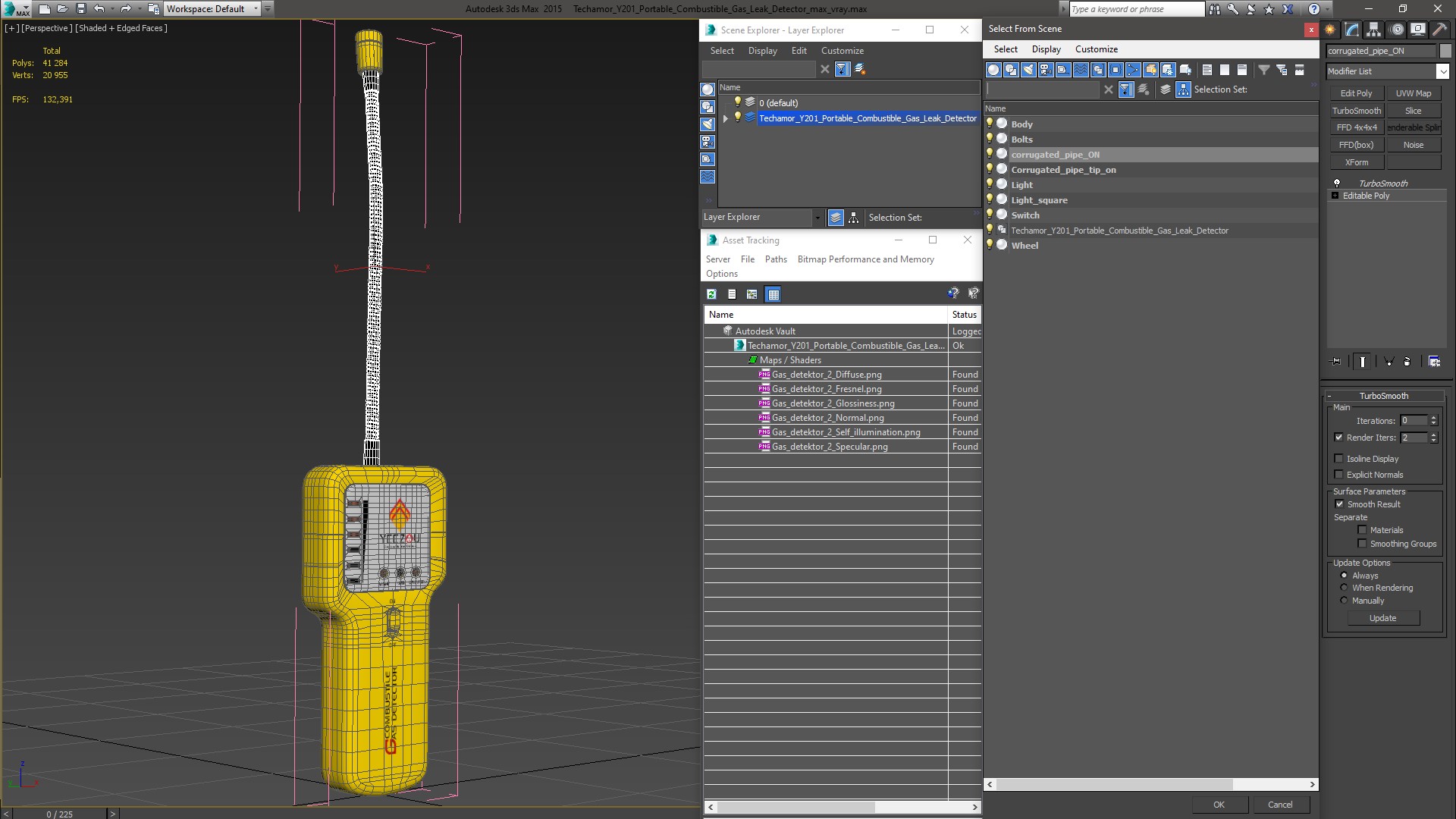Viewport: 1456px width, 819px height.
Task: Refresh the Asset Tracking list
Action: 711,294
